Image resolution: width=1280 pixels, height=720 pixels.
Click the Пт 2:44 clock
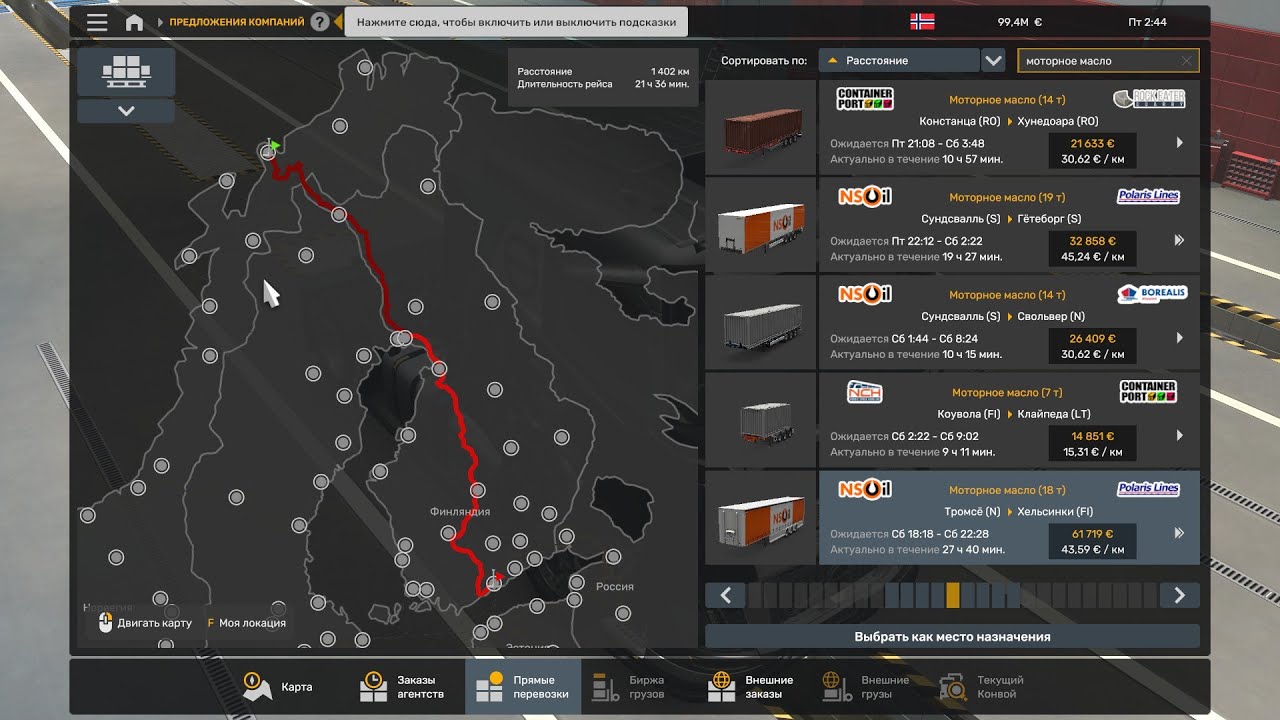coord(1145,22)
